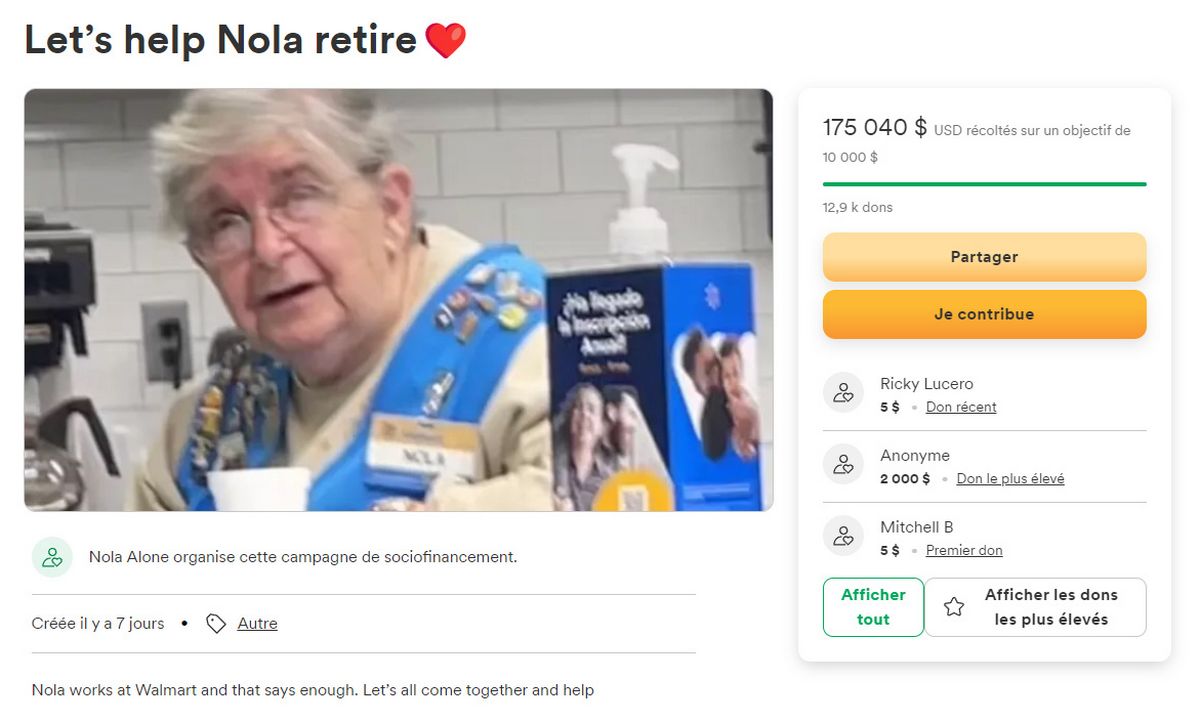Click the Let's help Nola retire heading
1200x723 pixels.
coord(220,40)
